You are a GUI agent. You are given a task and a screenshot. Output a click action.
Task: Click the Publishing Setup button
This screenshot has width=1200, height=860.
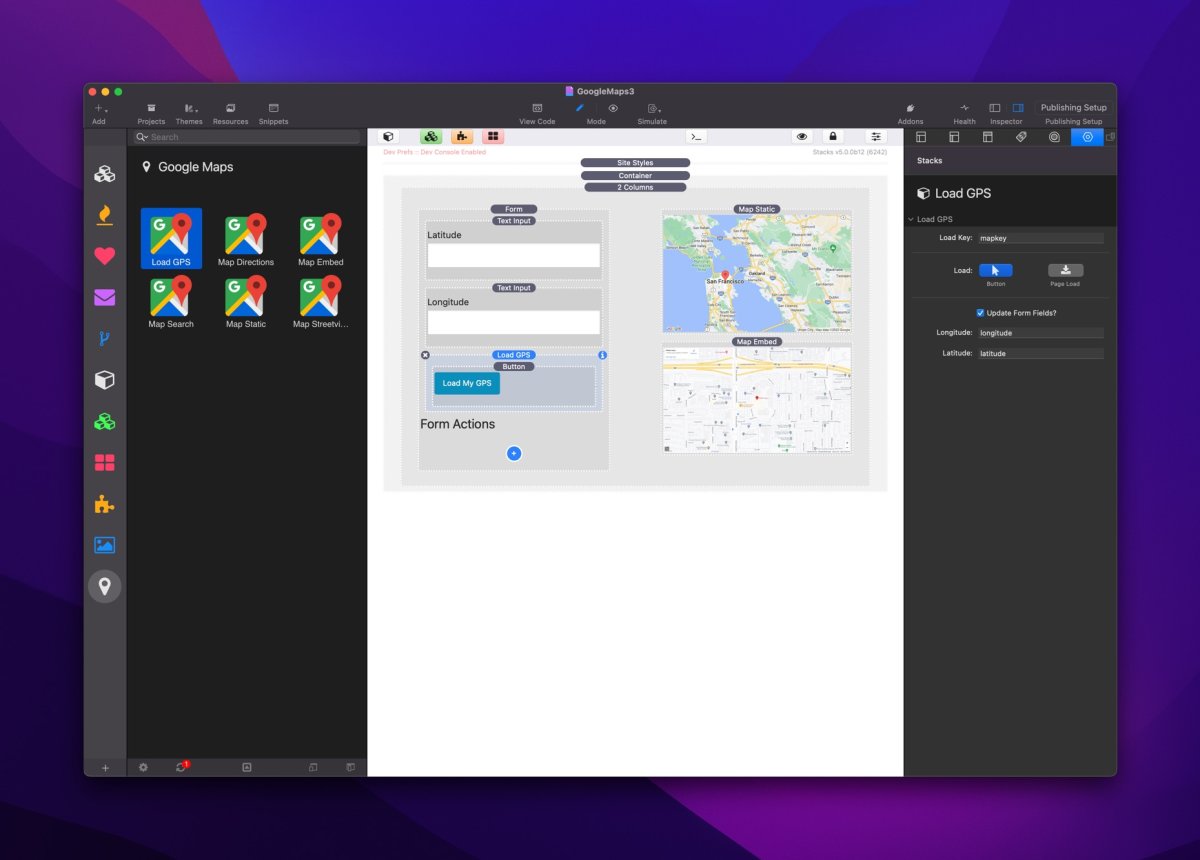click(1074, 108)
